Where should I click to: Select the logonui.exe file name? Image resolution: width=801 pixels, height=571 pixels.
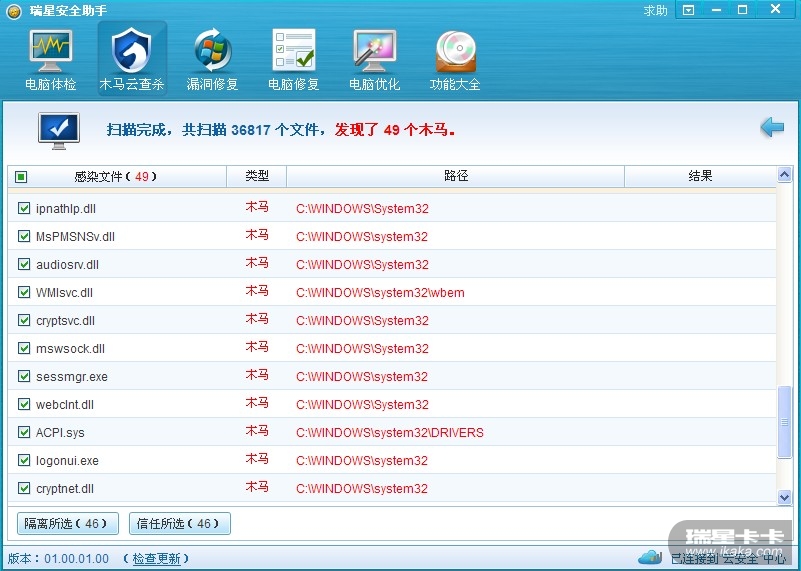(67, 461)
